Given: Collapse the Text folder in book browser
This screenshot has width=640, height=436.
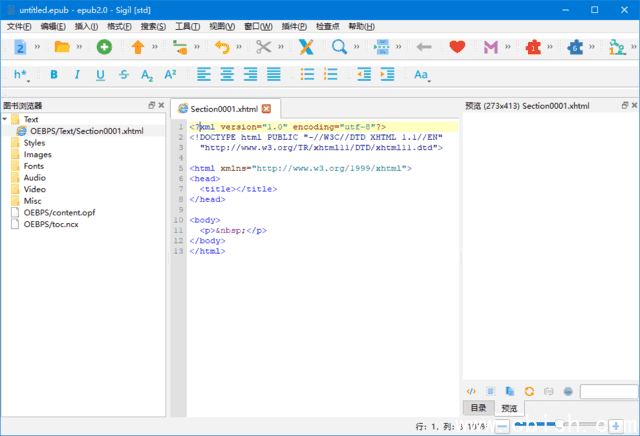Looking at the screenshot, I should point(6,120).
